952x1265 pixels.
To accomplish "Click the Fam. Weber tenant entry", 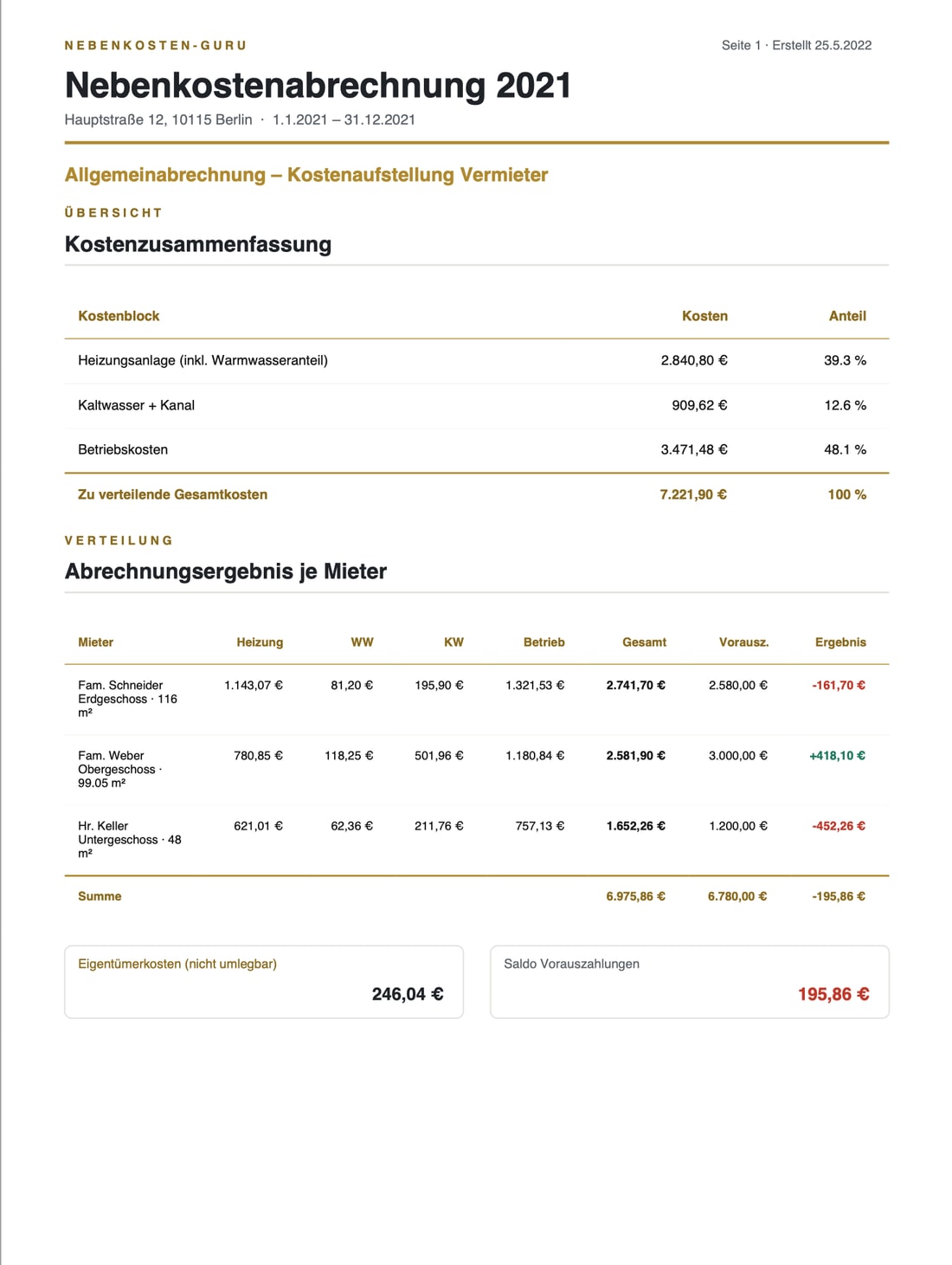I will click(120, 769).
